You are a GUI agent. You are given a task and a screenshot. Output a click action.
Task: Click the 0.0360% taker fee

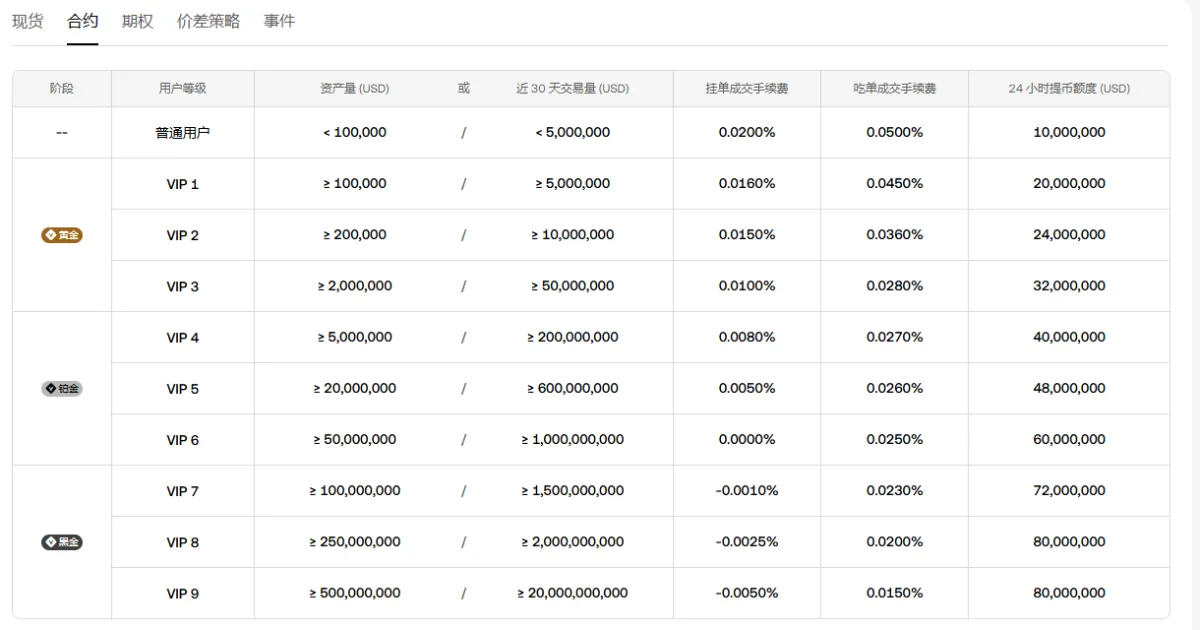tap(895, 235)
